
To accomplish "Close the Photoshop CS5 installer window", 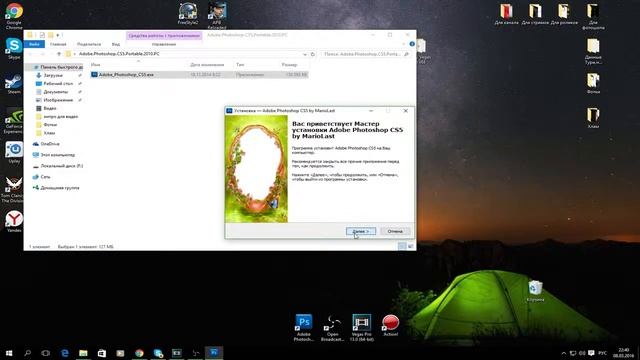I will click(406, 111).
